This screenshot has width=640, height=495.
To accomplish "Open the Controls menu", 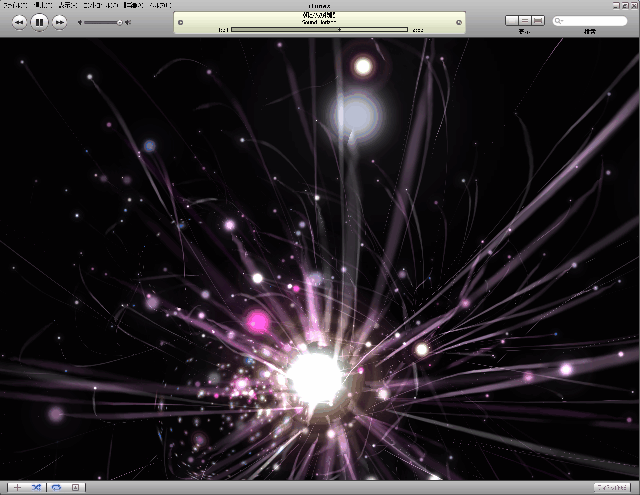I will 101,5.
